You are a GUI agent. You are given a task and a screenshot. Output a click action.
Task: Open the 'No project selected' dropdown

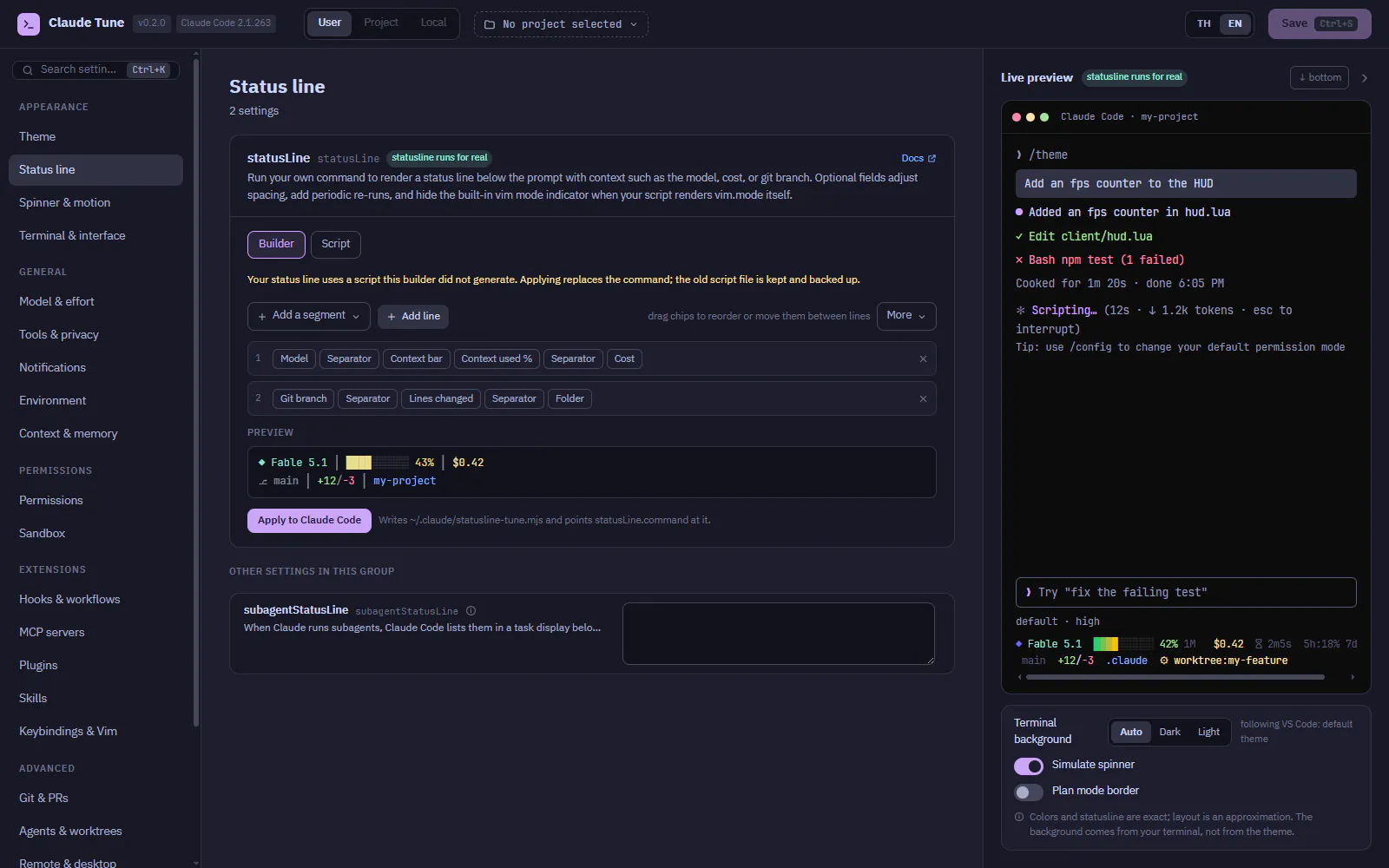coord(561,24)
